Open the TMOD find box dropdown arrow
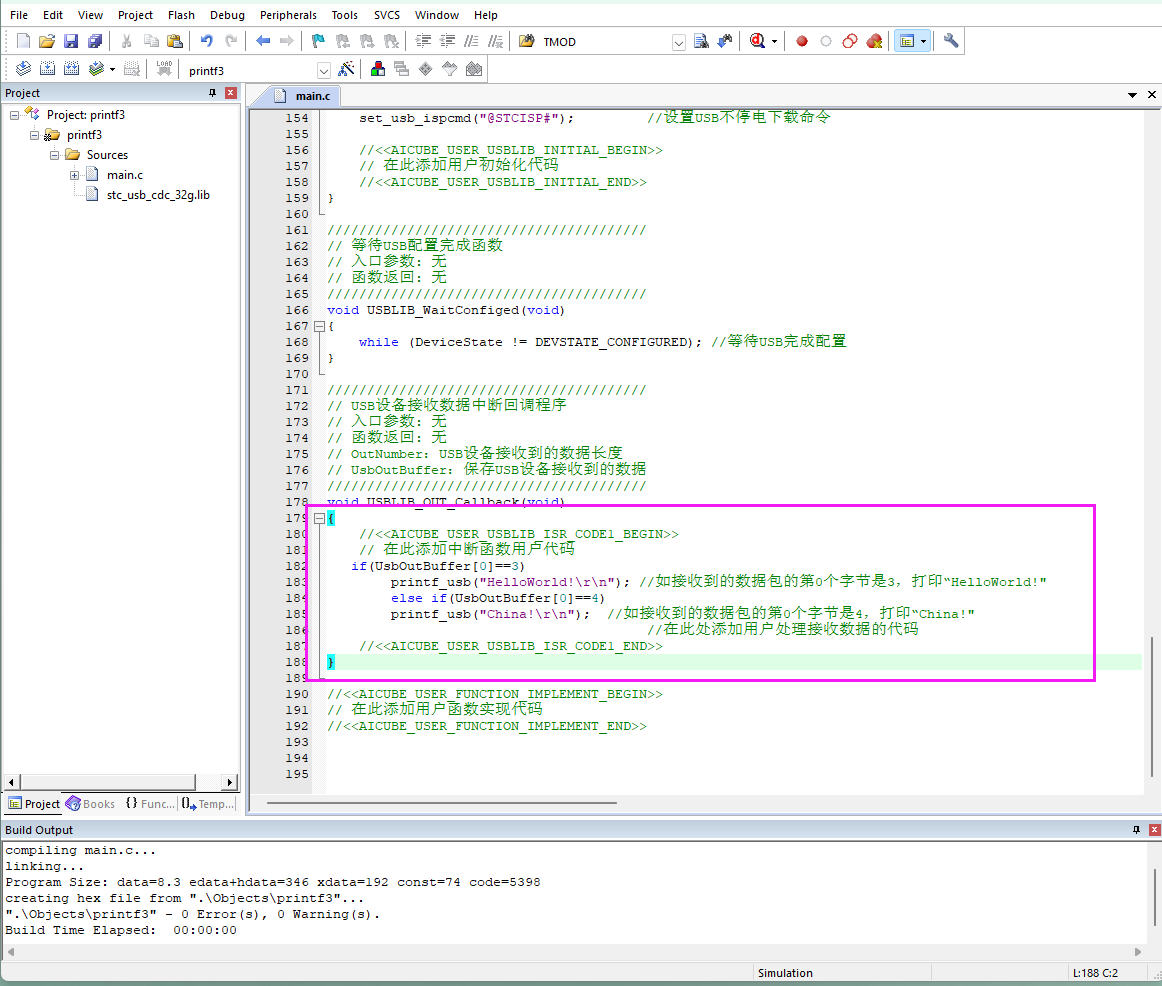 pos(679,42)
